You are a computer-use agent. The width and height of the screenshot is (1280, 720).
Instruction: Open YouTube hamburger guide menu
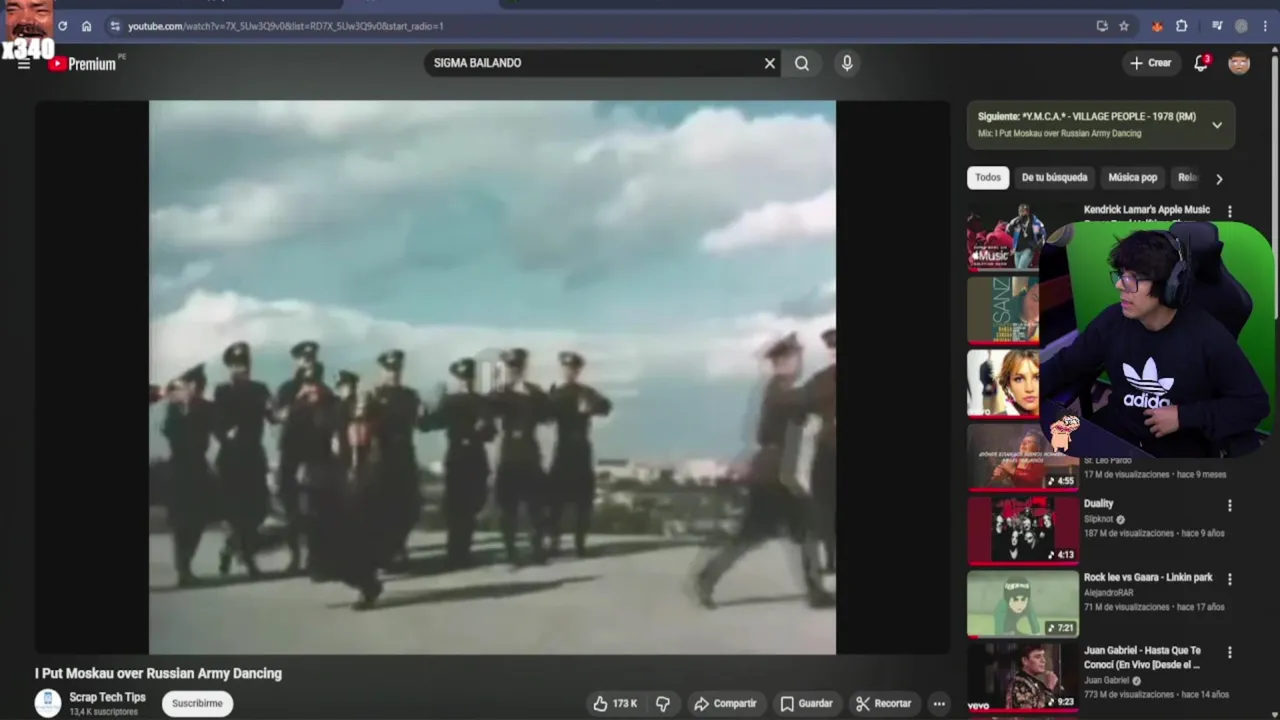click(24, 65)
